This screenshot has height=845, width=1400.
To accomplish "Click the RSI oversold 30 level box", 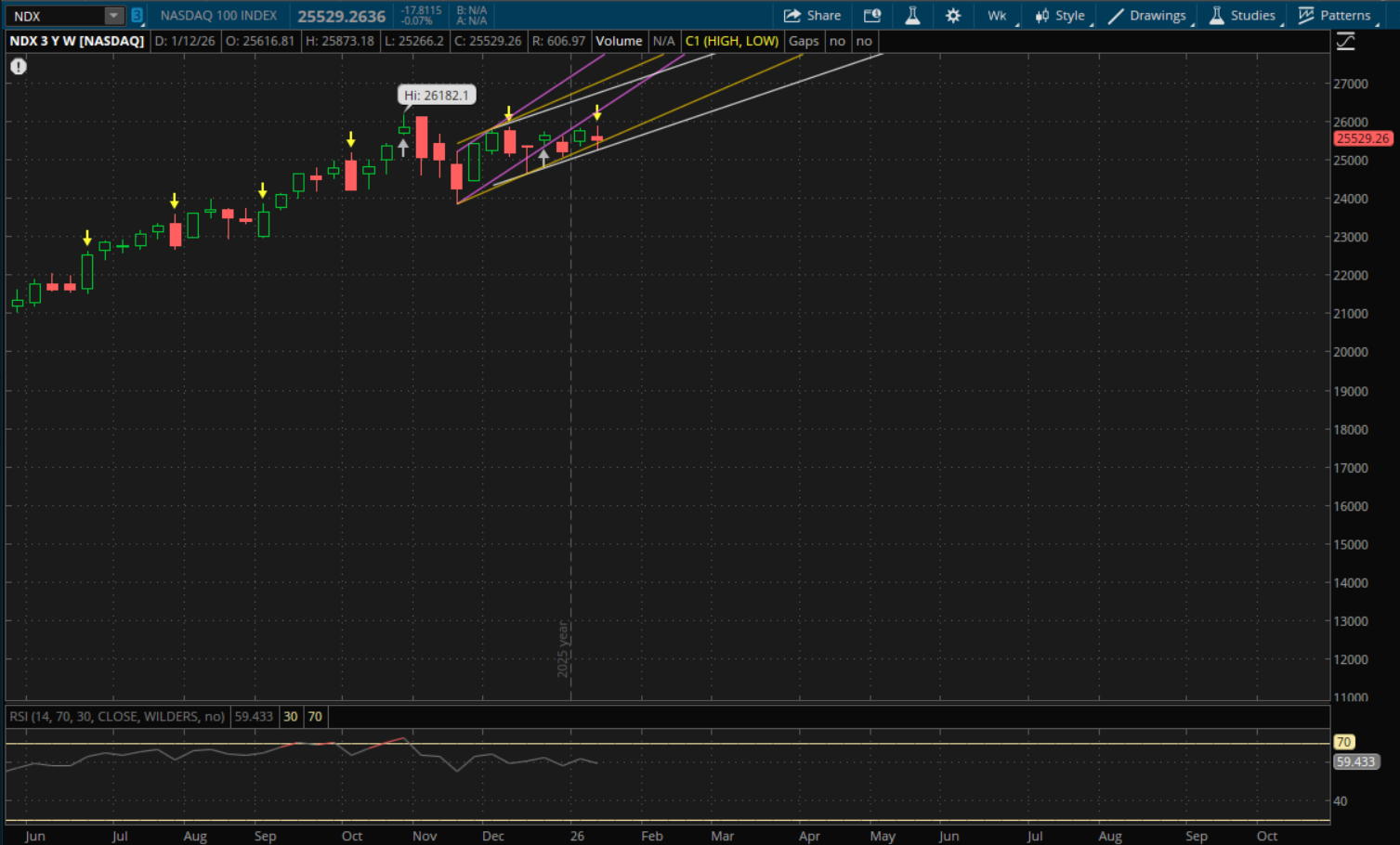I will pos(291,717).
